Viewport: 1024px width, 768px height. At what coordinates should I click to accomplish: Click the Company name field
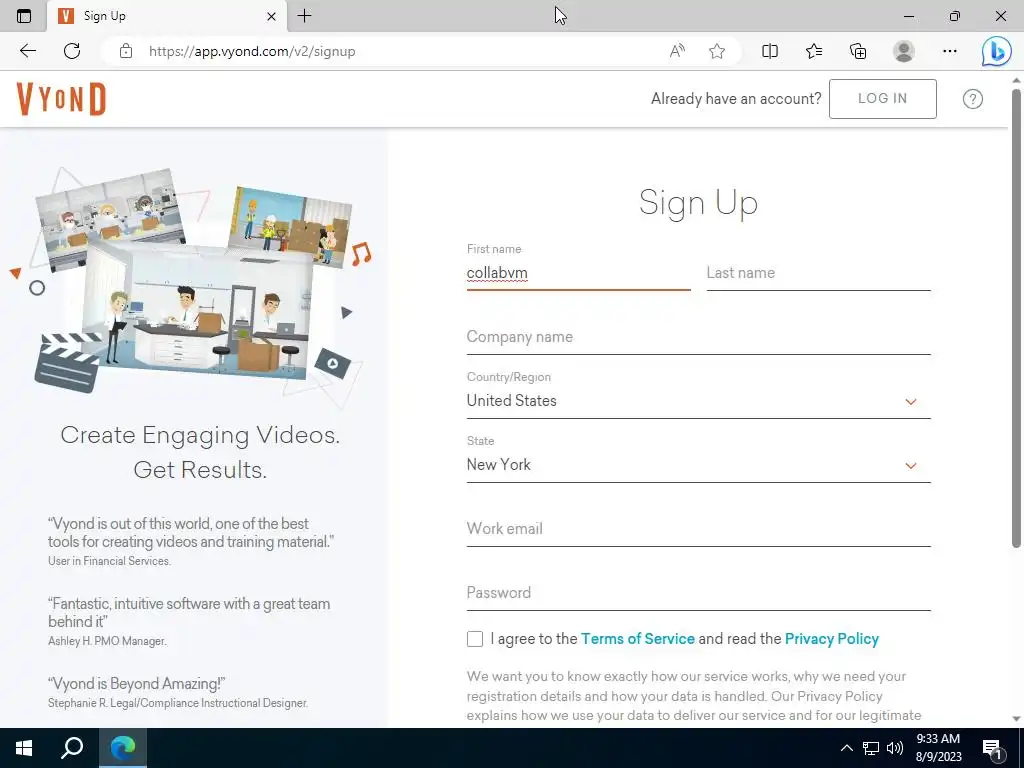[x=698, y=337]
